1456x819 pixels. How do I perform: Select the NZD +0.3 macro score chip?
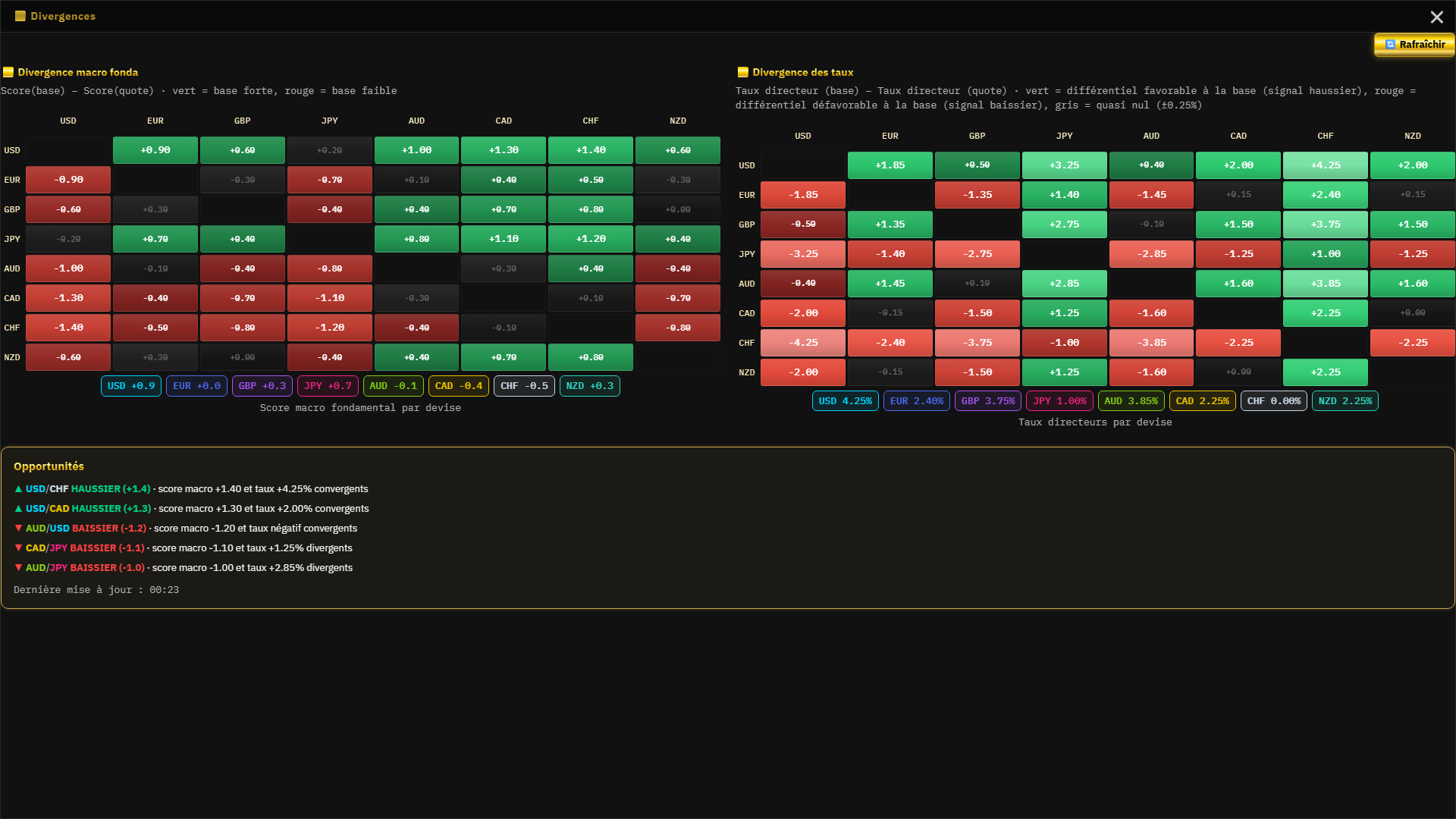pyautogui.click(x=590, y=386)
